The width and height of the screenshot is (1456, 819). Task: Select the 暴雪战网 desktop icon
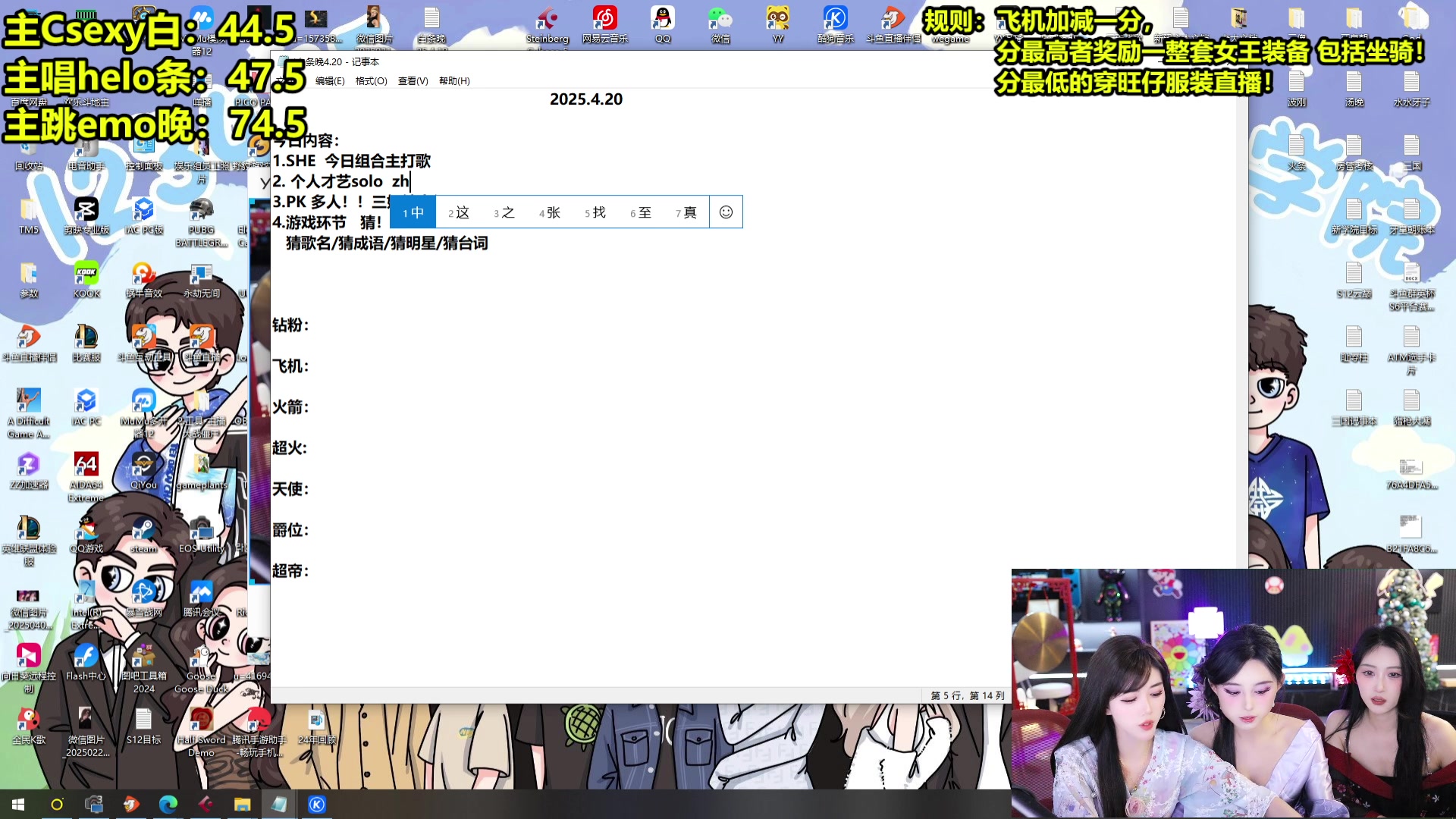[x=143, y=598]
